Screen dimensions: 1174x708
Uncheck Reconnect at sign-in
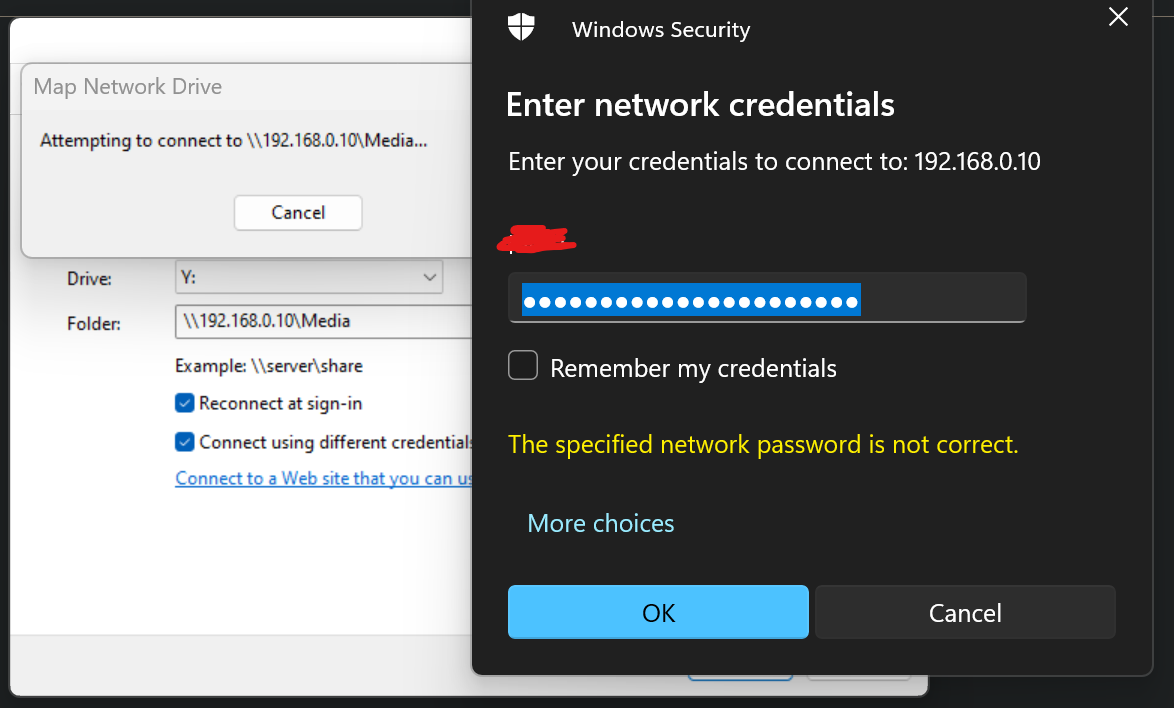[185, 403]
